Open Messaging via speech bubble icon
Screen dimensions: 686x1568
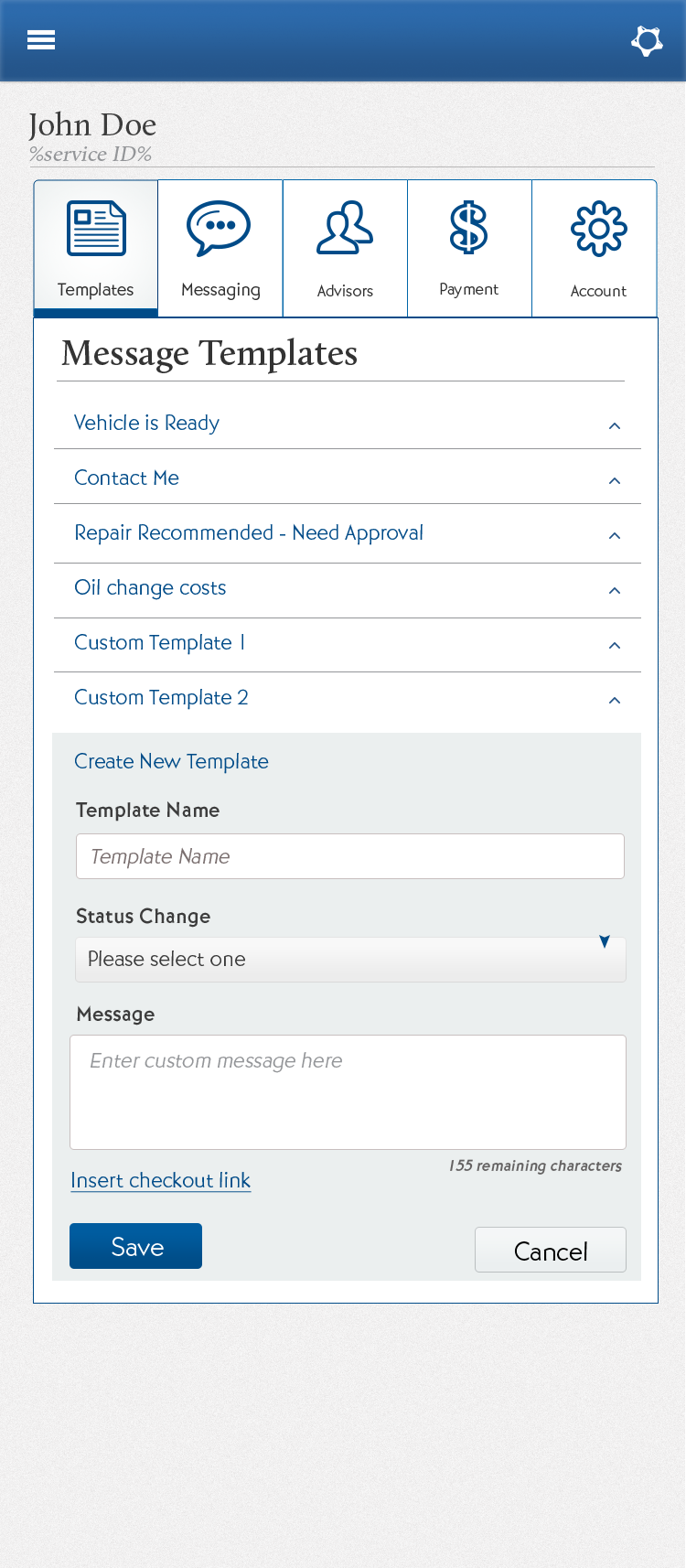pyautogui.click(x=219, y=229)
